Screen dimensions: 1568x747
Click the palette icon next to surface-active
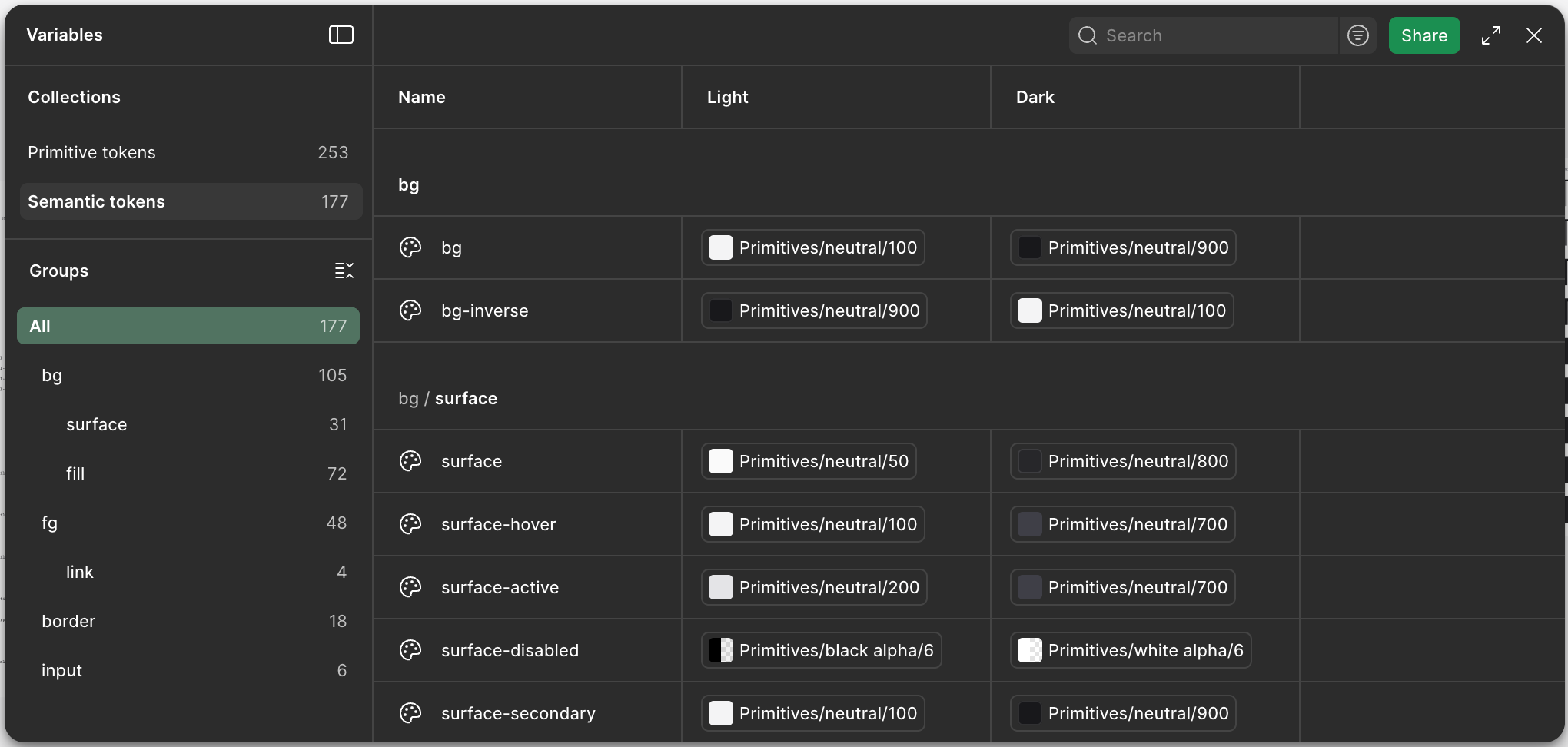pyautogui.click(x=410, y=587)
